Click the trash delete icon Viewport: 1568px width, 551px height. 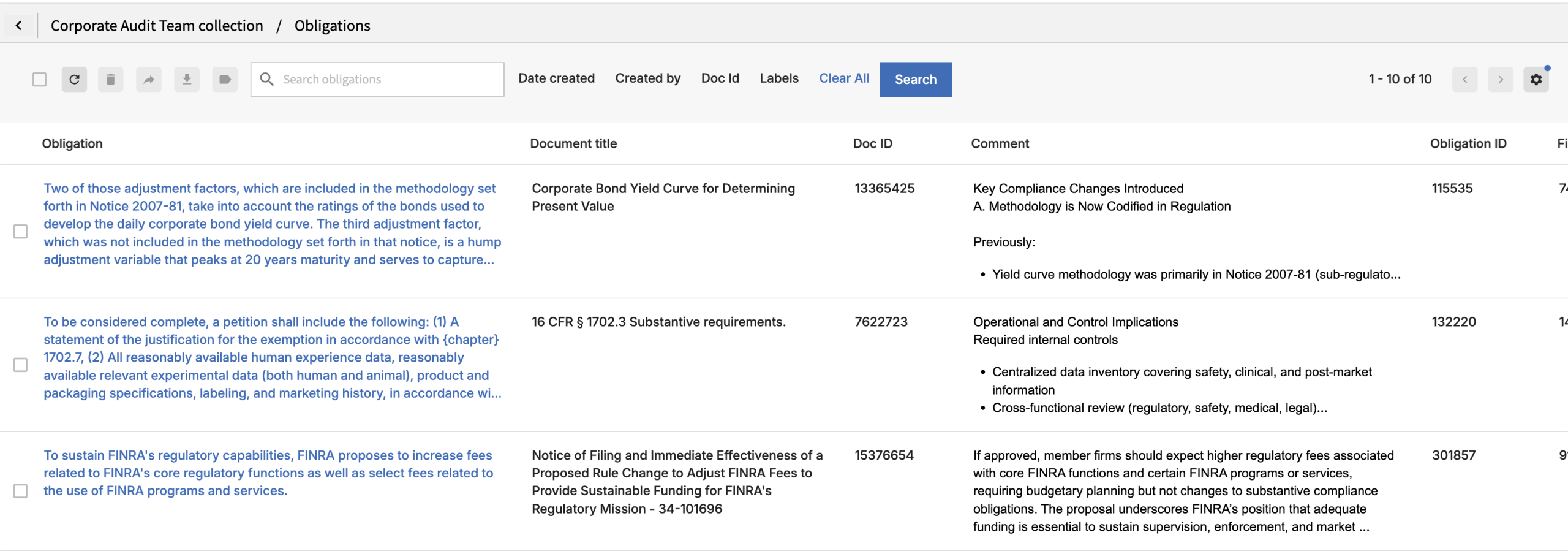coord(111,79)
